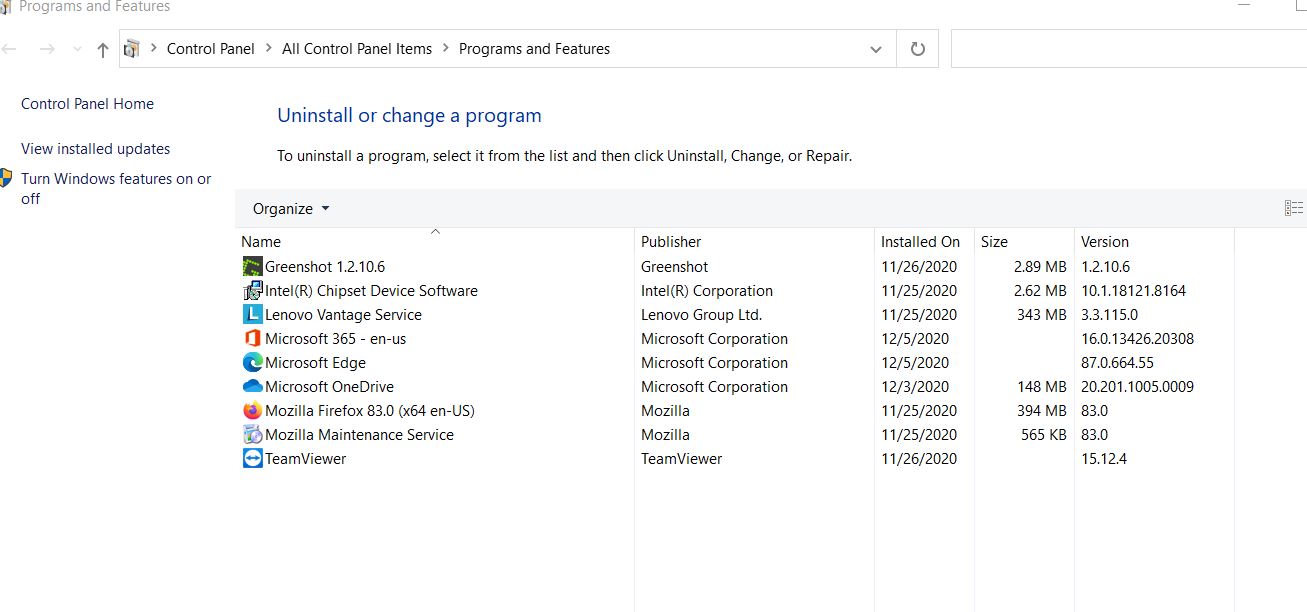Click the 12/3/2020 installed date
Screen dimensions: 1307x612
click(x=915, y=387)
